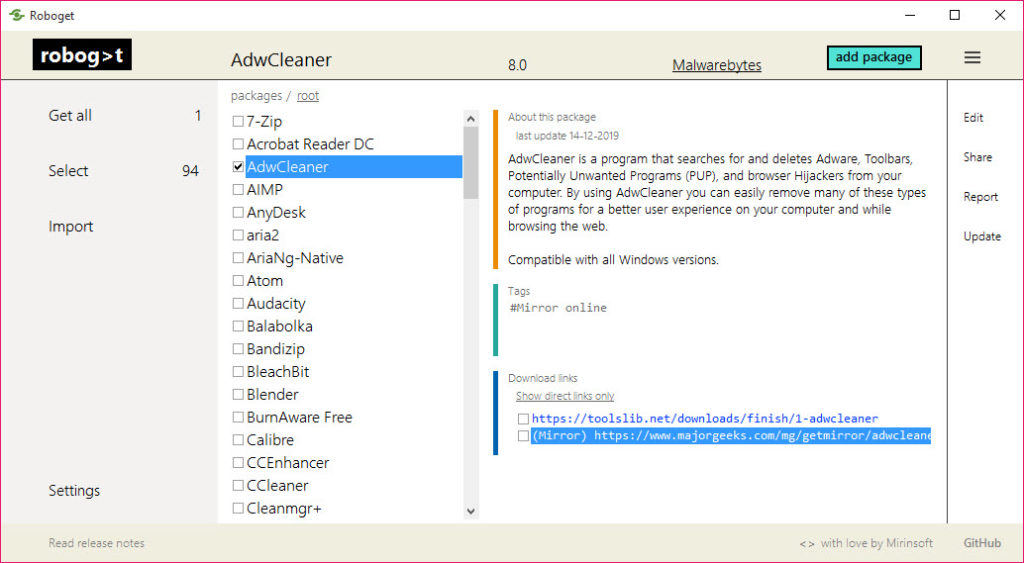
Task: Tick the aria2 checkbox
Action: (238, 235)
